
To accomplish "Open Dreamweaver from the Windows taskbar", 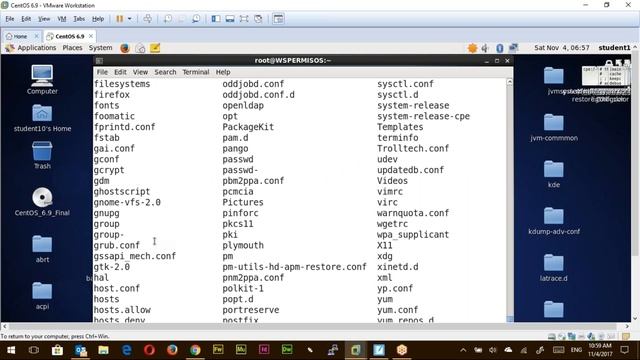I will [x=287, y=350].
